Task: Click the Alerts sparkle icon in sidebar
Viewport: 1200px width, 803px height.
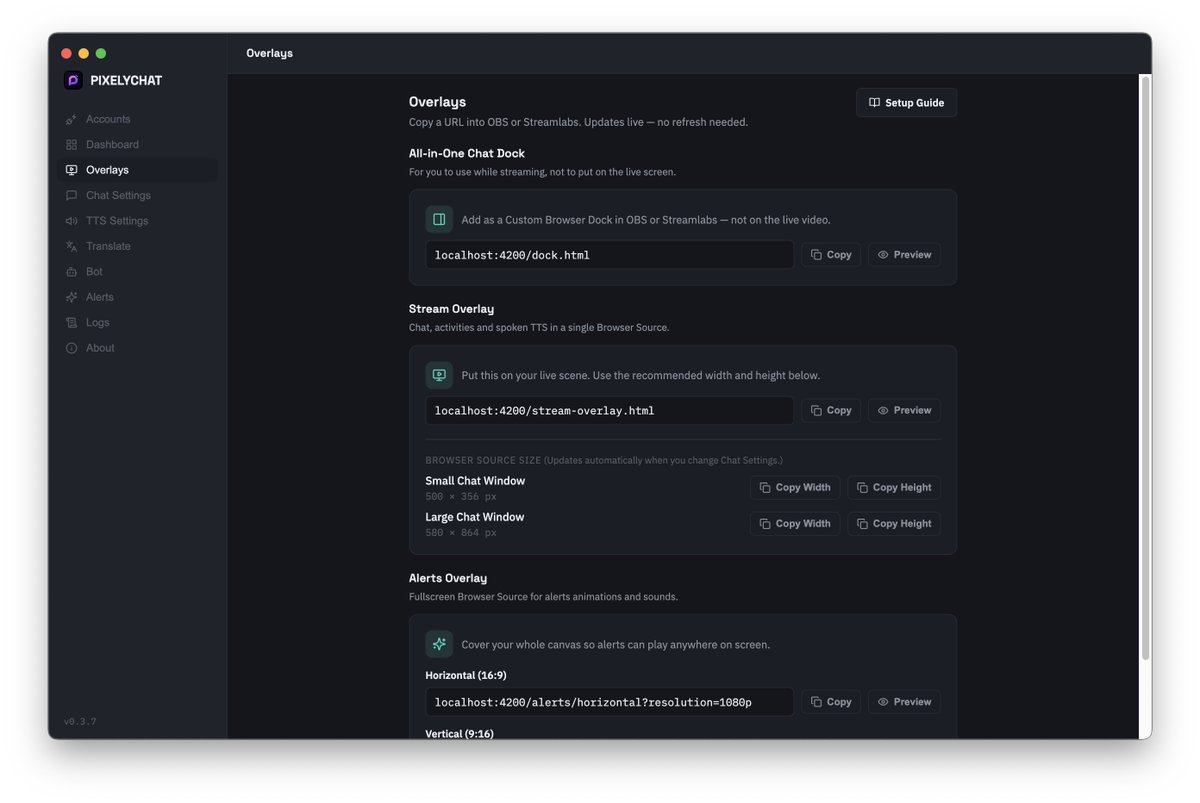Action: point(71,297)
